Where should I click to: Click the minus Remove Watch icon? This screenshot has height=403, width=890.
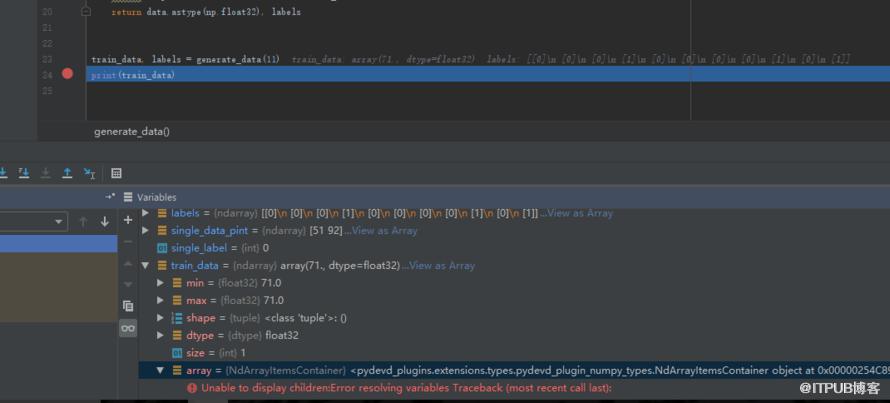click(x=128, y=242)
